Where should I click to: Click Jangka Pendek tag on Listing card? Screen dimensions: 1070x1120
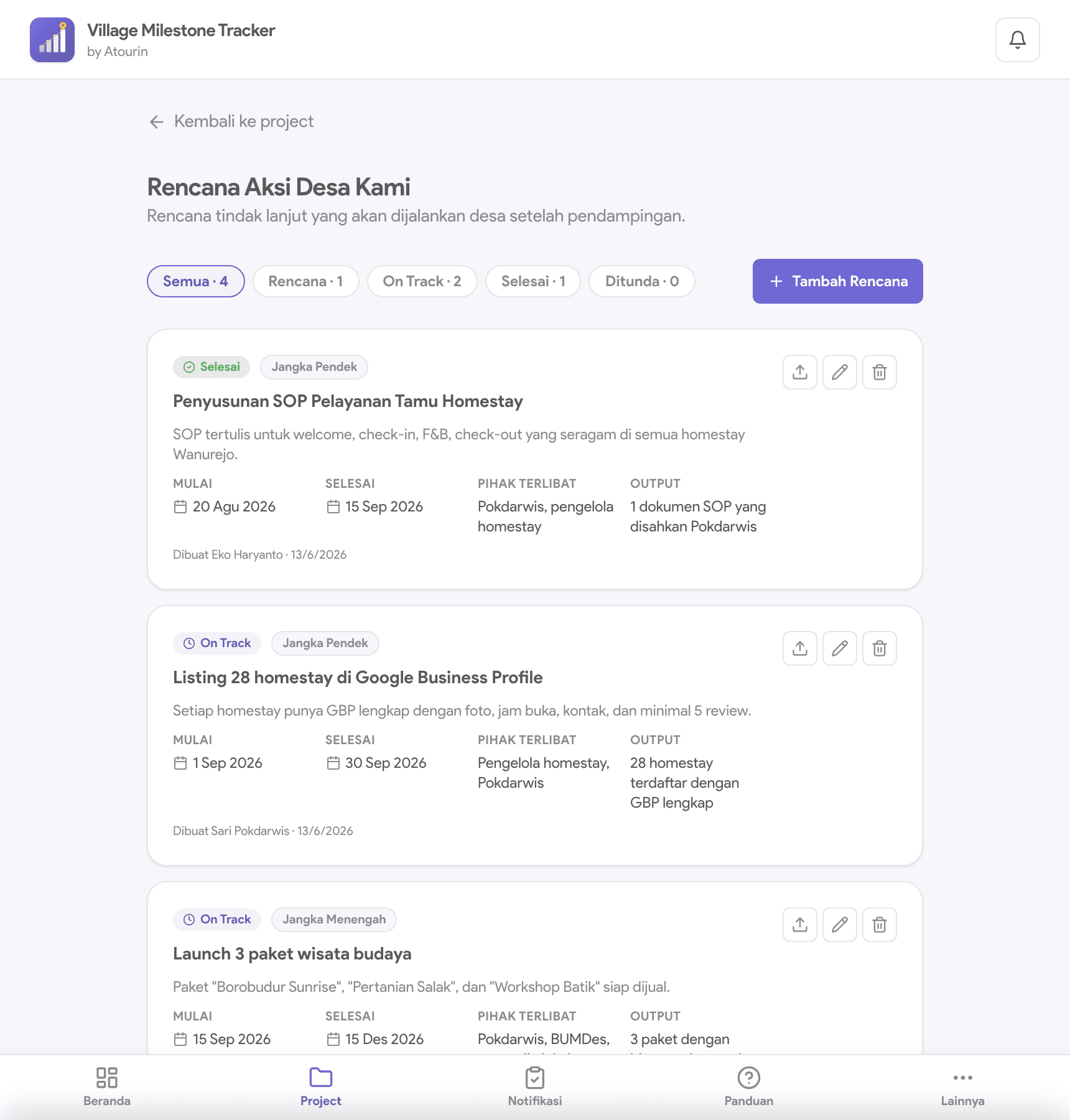[x=325, y=643]
